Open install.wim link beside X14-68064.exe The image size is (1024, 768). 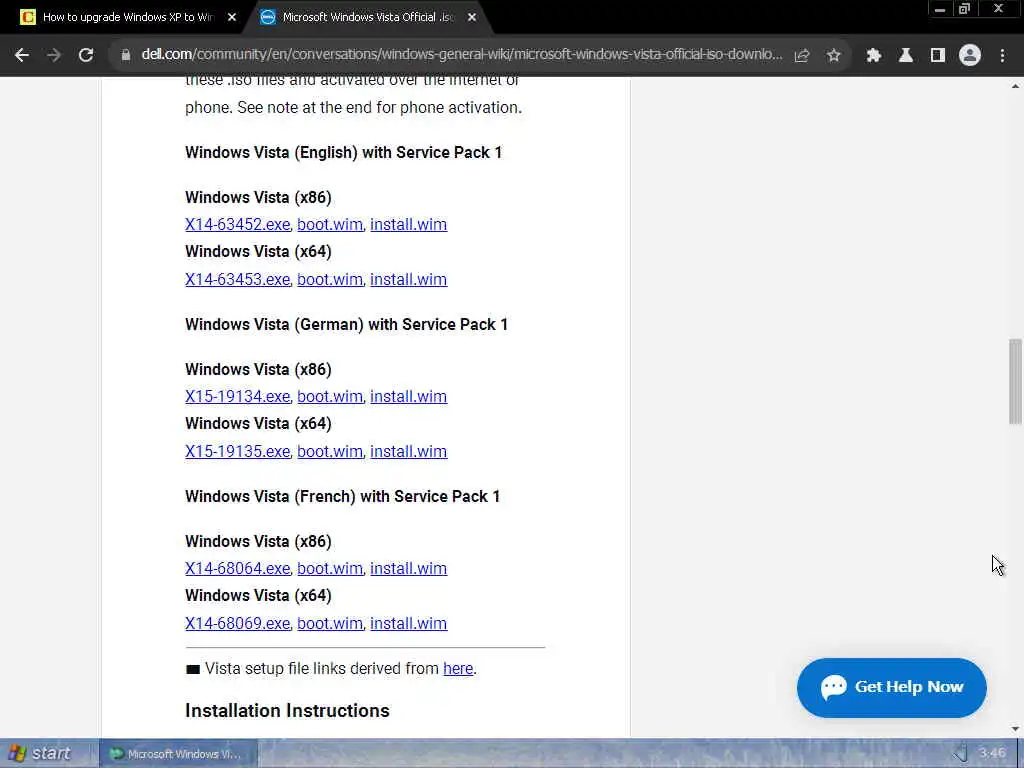[x=408, y=568]
